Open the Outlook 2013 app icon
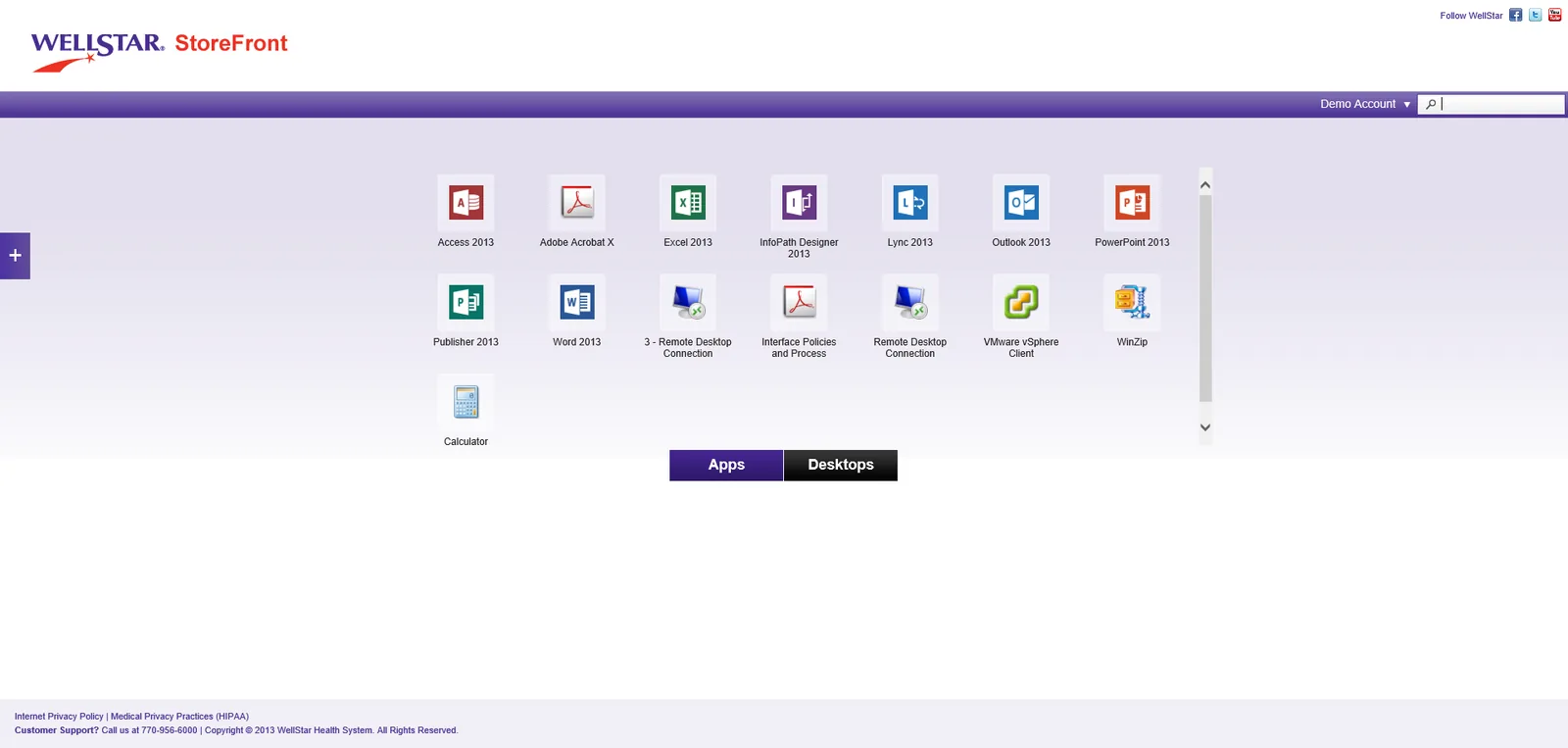The image size is (1568, 748). pyautogui.click(x=1021, y=203)
